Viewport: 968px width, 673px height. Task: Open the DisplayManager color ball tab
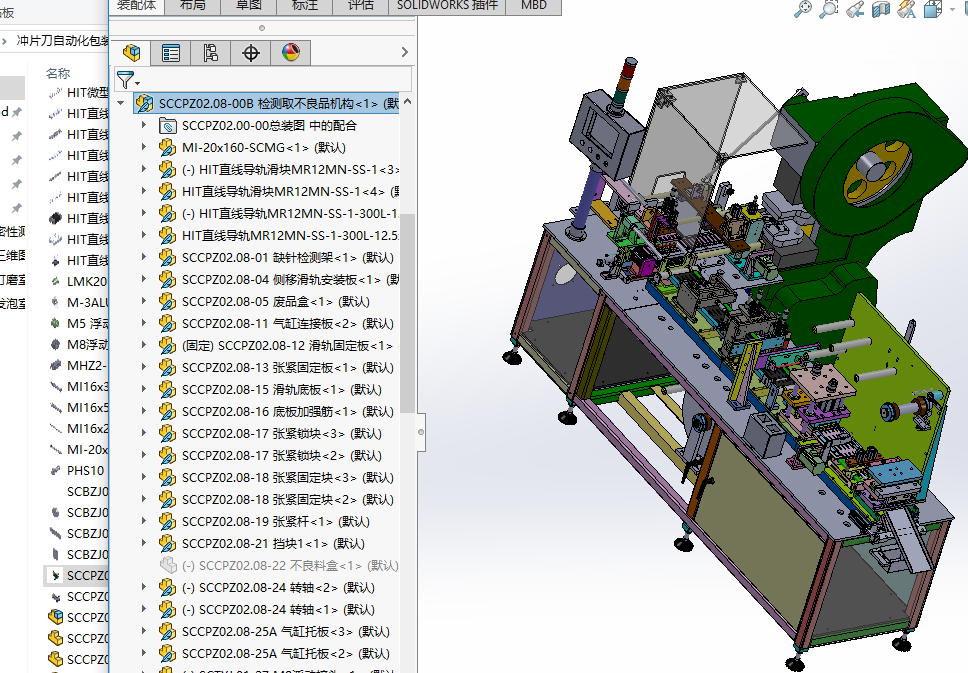click(290, 53)
